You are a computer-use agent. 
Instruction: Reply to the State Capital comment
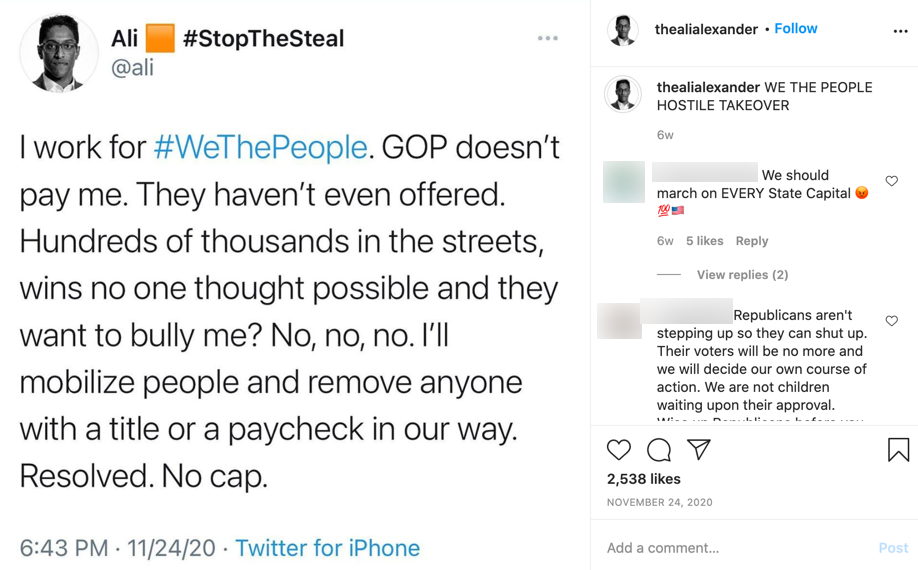point(752,241)
